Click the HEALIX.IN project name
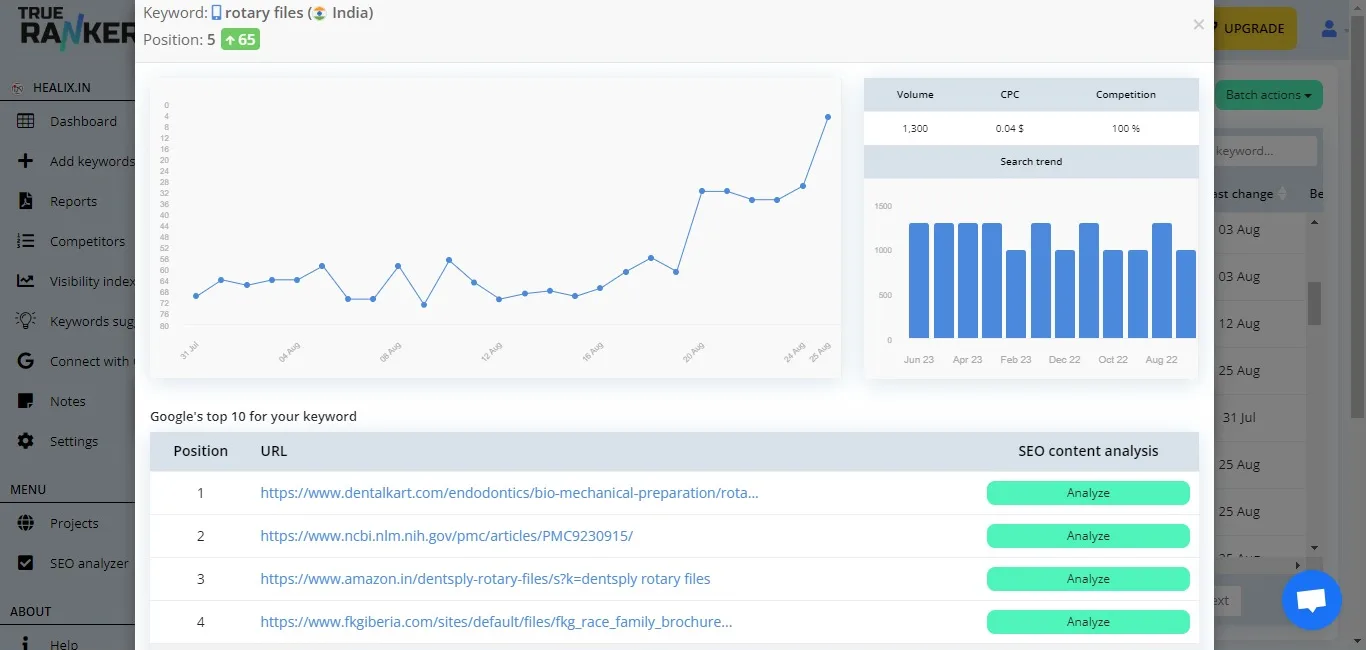This screenshot has height=650, width=1366. pos(62,88)
